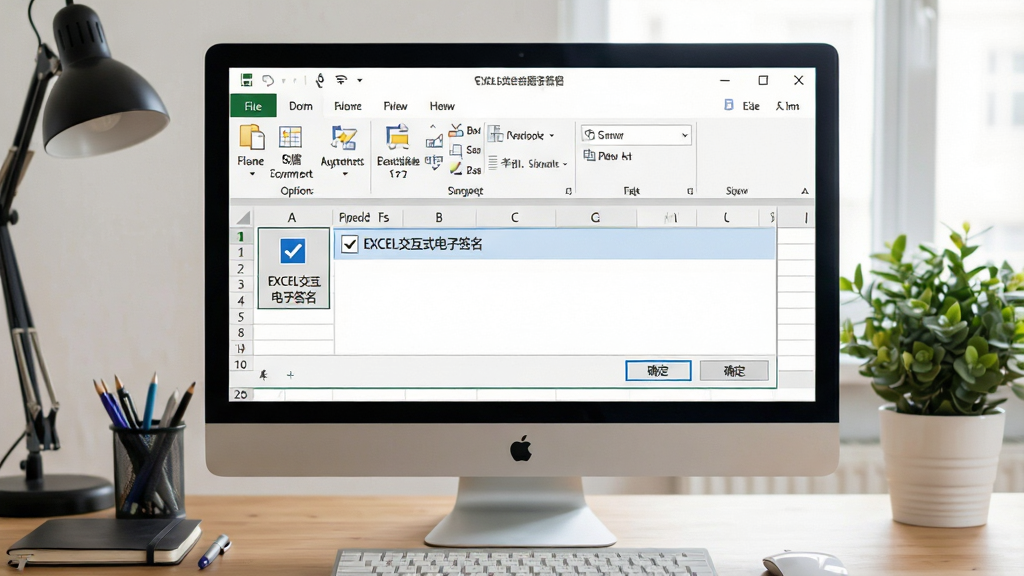Select row 8 header
1024x576 pixels.
241,333
